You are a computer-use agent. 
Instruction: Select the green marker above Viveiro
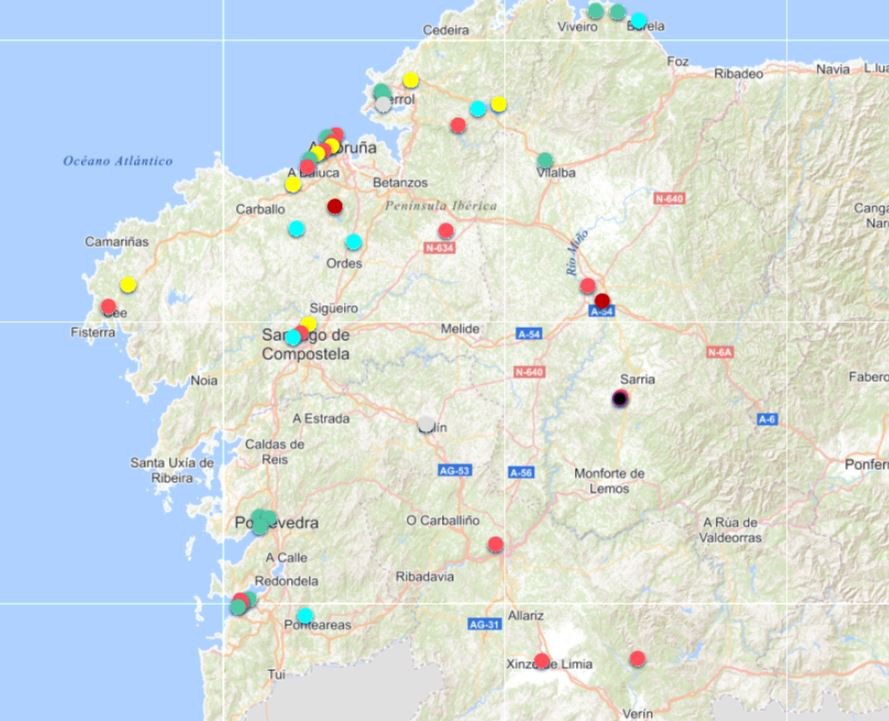click(597, 12)
